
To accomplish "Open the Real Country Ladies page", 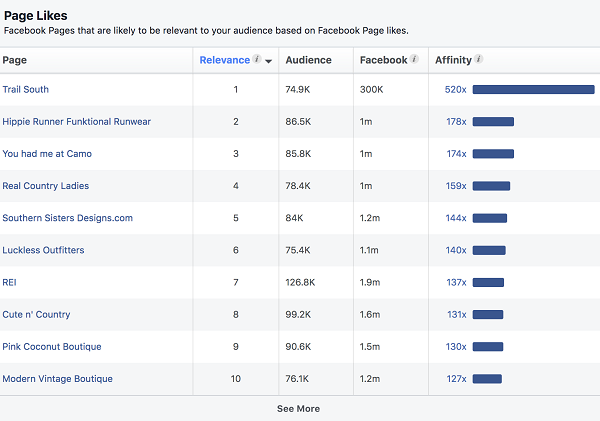I will [46, 186].
